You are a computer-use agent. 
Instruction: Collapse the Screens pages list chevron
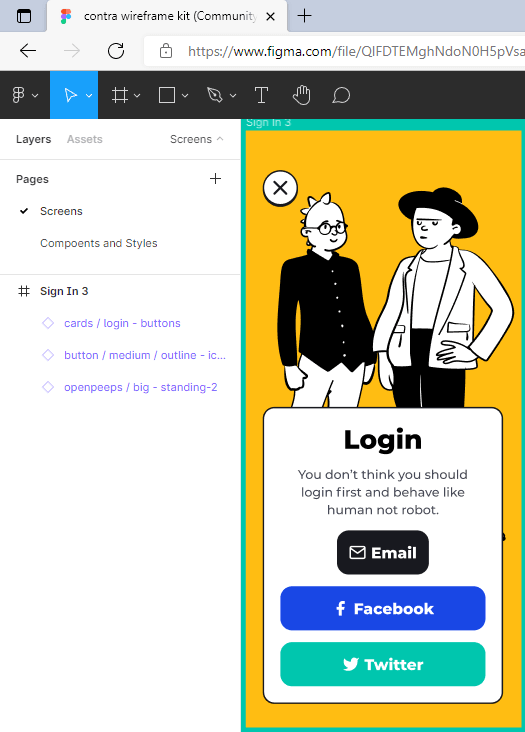point(220,139)
